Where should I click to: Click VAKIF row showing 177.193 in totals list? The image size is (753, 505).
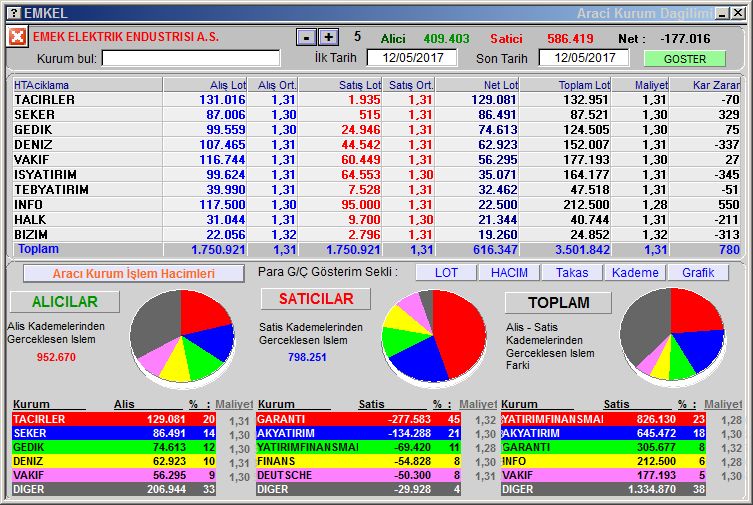tap(603, 475)
